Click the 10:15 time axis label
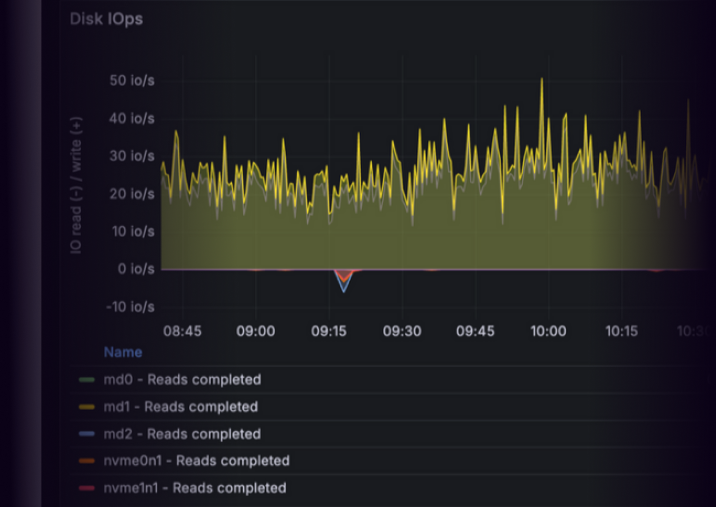Image resolution: width=716 pixels, height=507 pixels. (622, 331)
